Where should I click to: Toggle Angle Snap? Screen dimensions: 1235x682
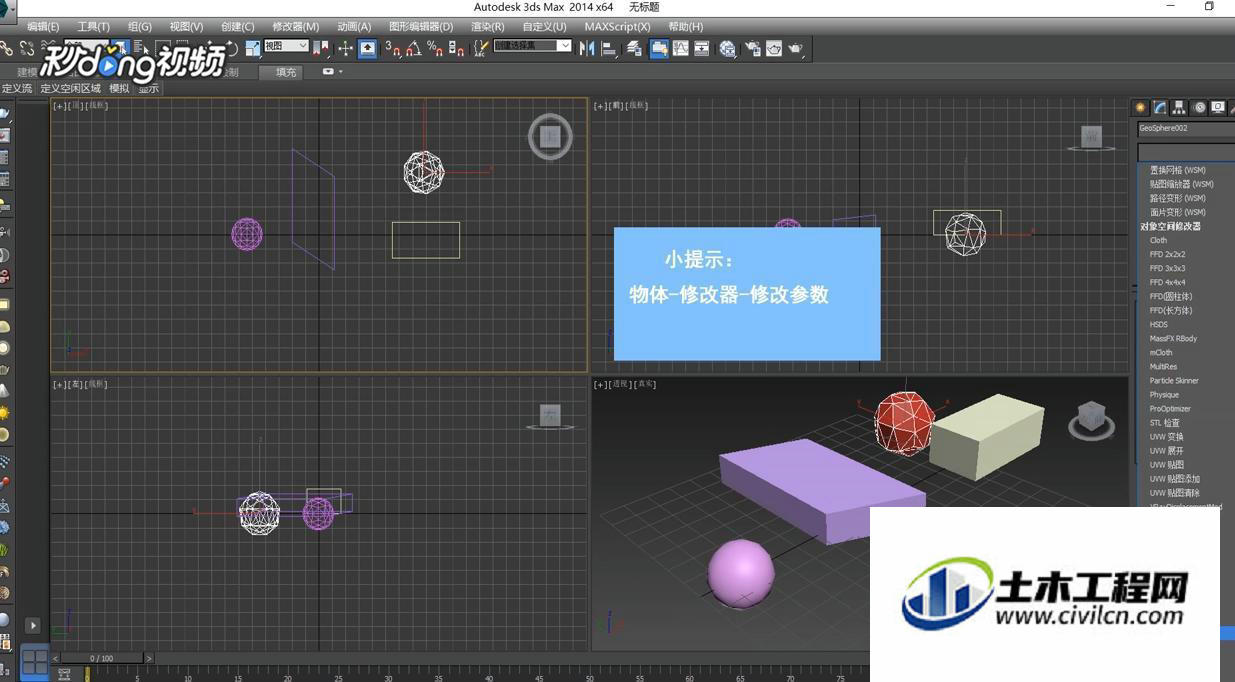pos(413,47)
